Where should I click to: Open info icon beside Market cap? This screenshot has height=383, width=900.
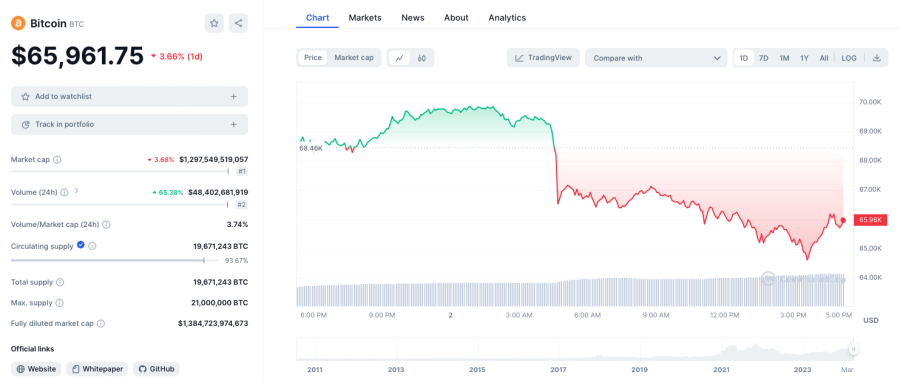pyautogui.click(x=57, y=160)
